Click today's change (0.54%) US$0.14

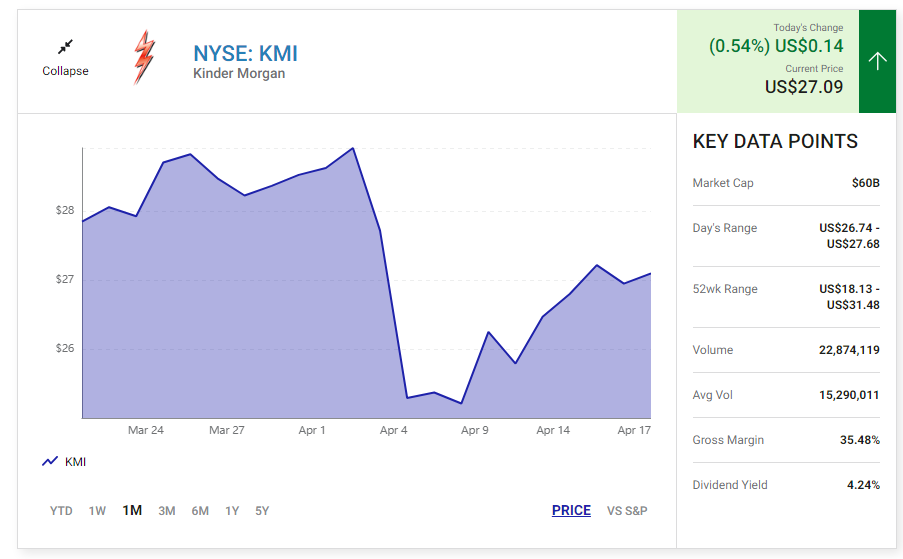(x=776, y=45)
